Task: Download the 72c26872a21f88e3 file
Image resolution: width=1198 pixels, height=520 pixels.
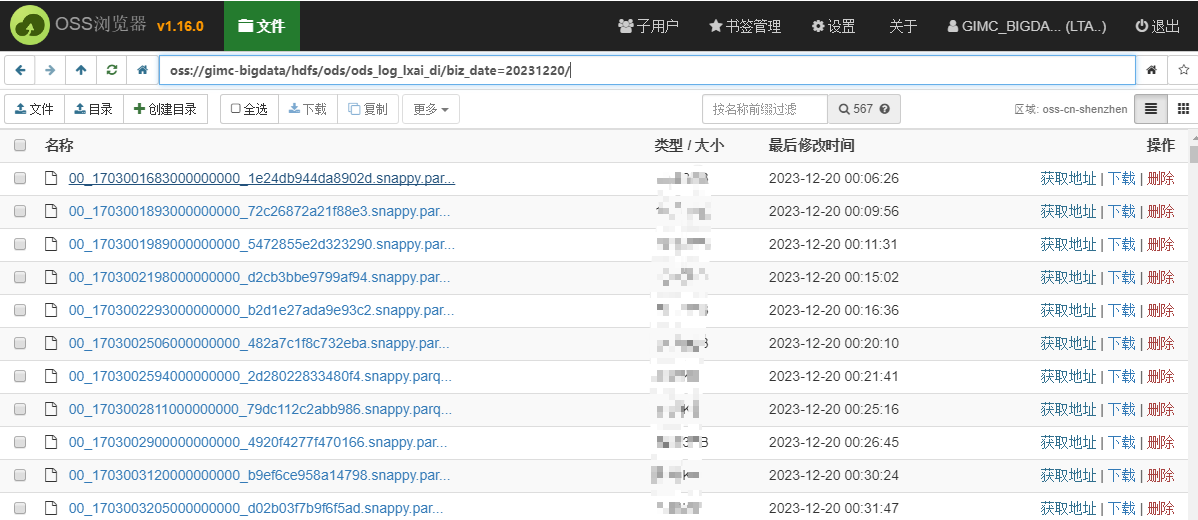Action: click(1122, 212)
